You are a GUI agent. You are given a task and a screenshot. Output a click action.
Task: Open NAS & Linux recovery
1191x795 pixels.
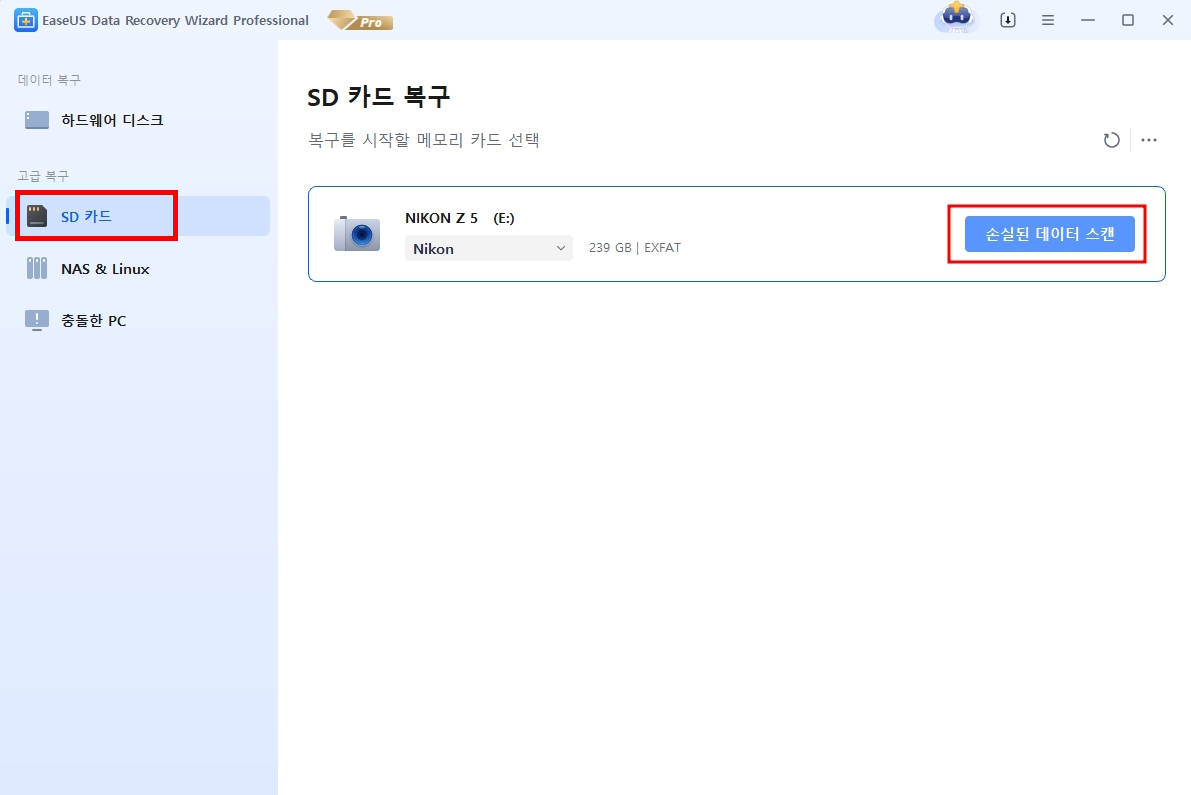tap(105, 268)
